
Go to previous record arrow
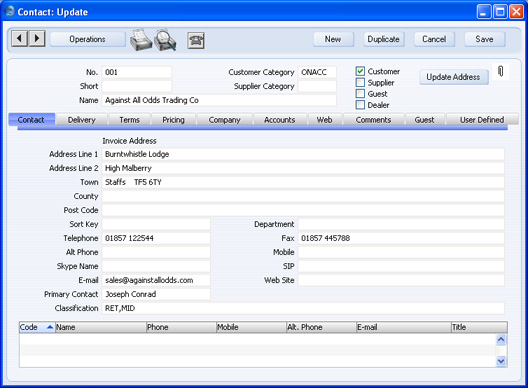(19, 39)
